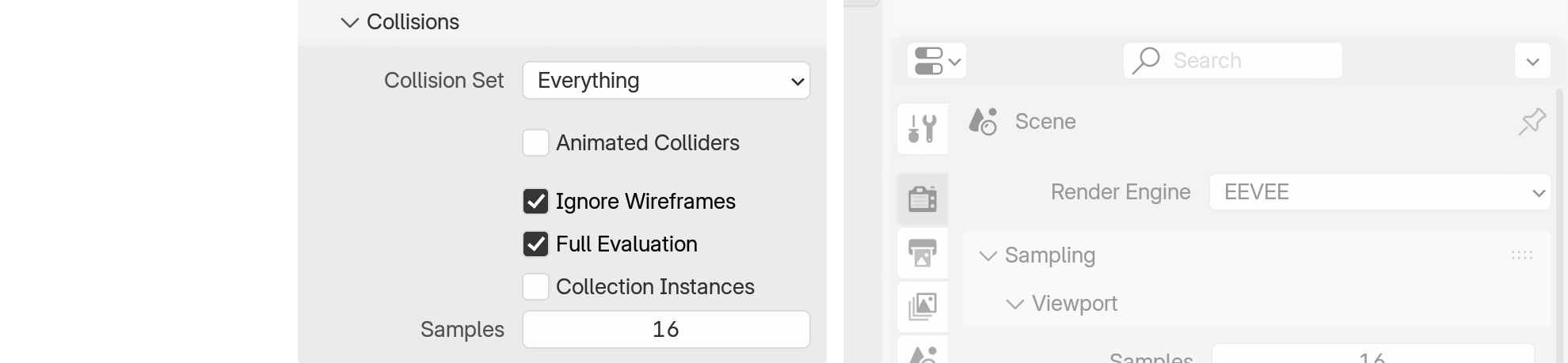Click the Collisions Samples value field
Viewport: 1568px width, 363px height.
[x=666, y=330]
